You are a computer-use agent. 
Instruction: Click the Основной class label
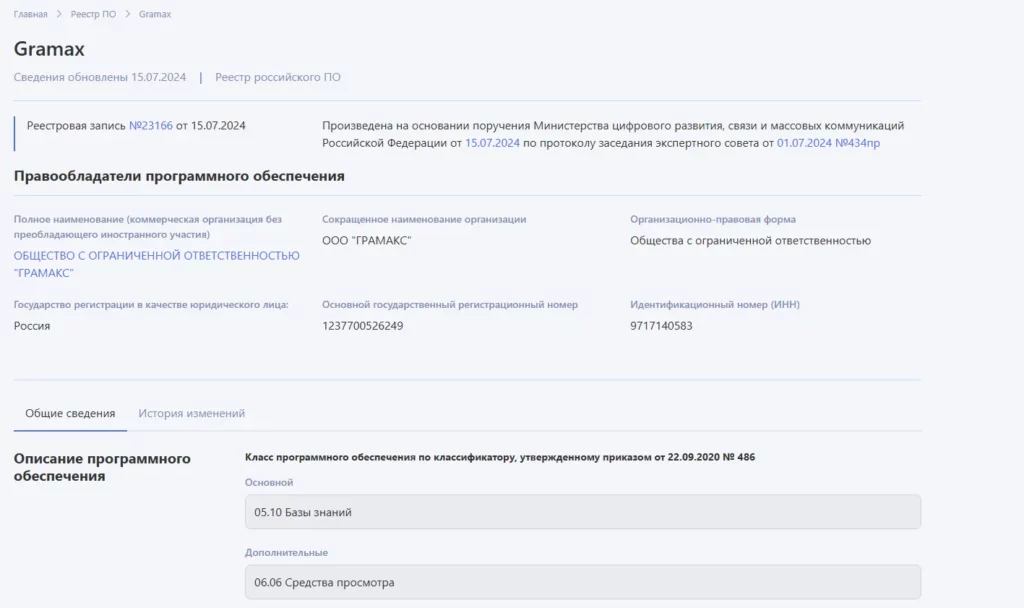click(269, 483)
